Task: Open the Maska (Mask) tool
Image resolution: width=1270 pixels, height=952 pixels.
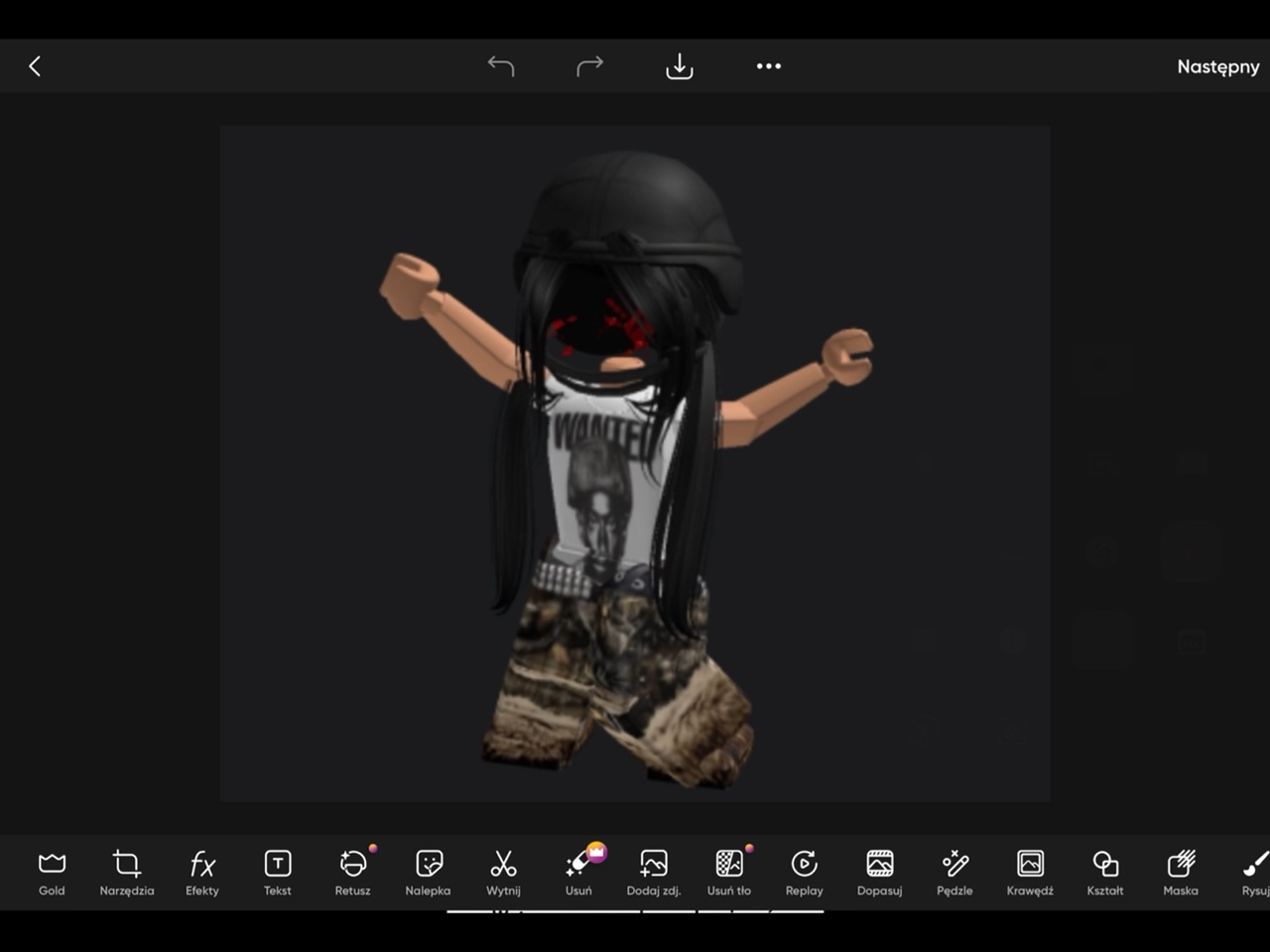Action: pyautogui.click(x=1180, y=871)
